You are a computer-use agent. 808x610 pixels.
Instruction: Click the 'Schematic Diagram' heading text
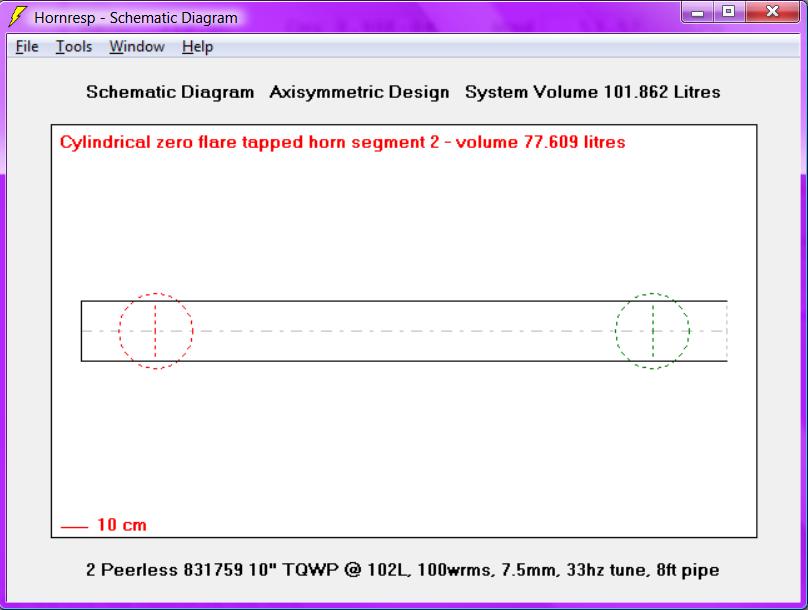(170, 92)
